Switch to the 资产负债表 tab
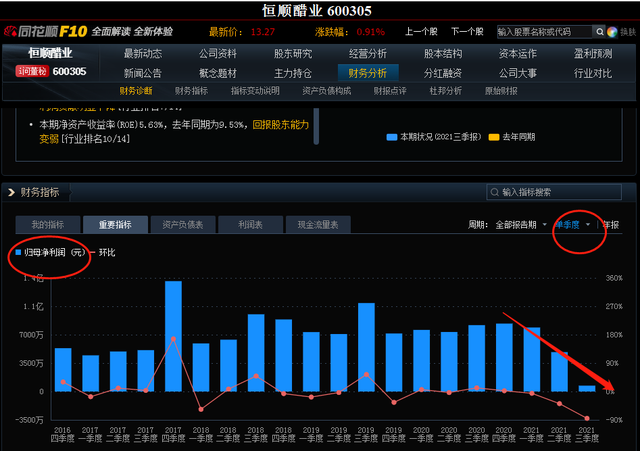The height and width of the screenshot is (451, 640). tap(183, 224)
